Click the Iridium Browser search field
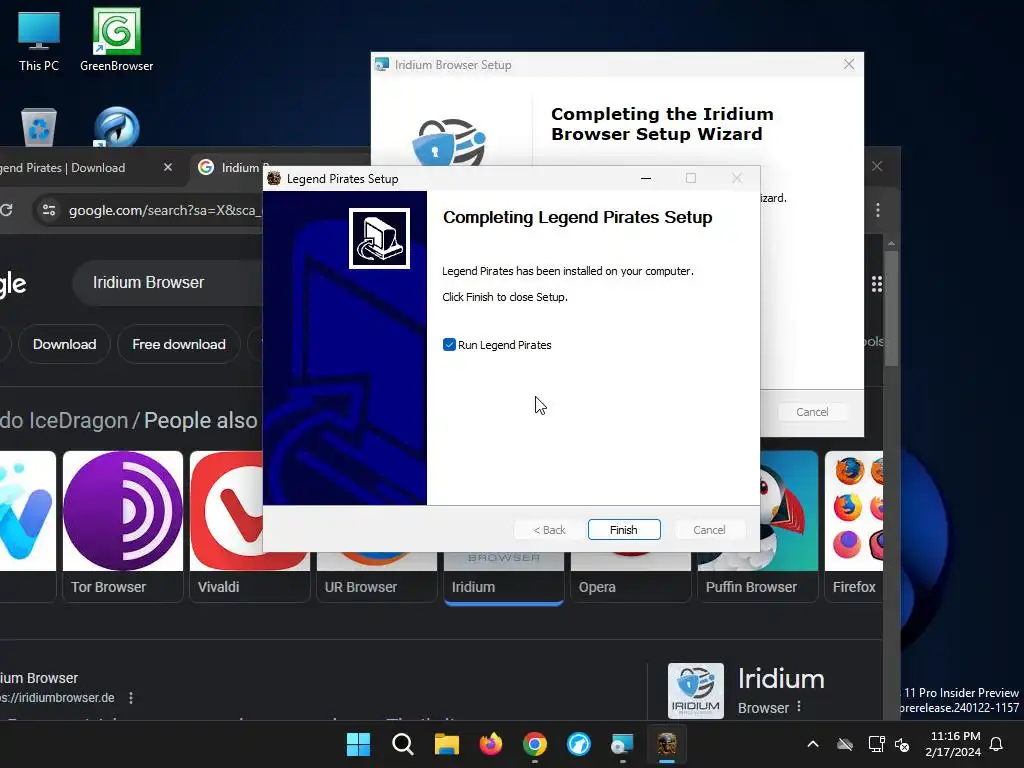 coord(168,282)
